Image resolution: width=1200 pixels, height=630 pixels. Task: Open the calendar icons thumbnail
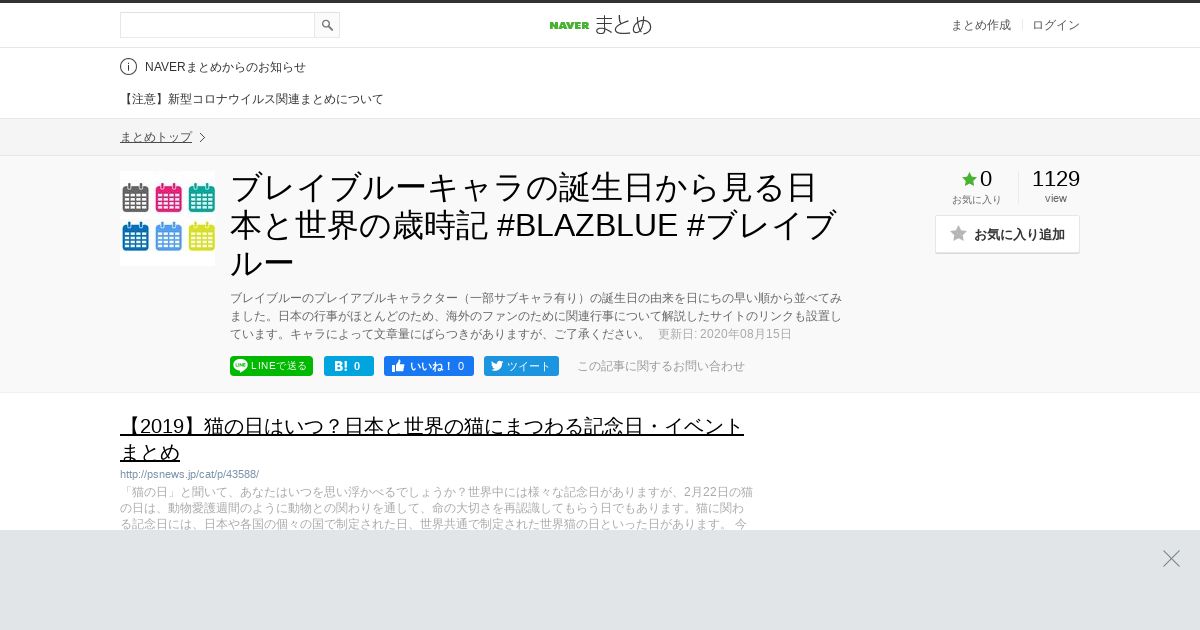pos(167,218)
